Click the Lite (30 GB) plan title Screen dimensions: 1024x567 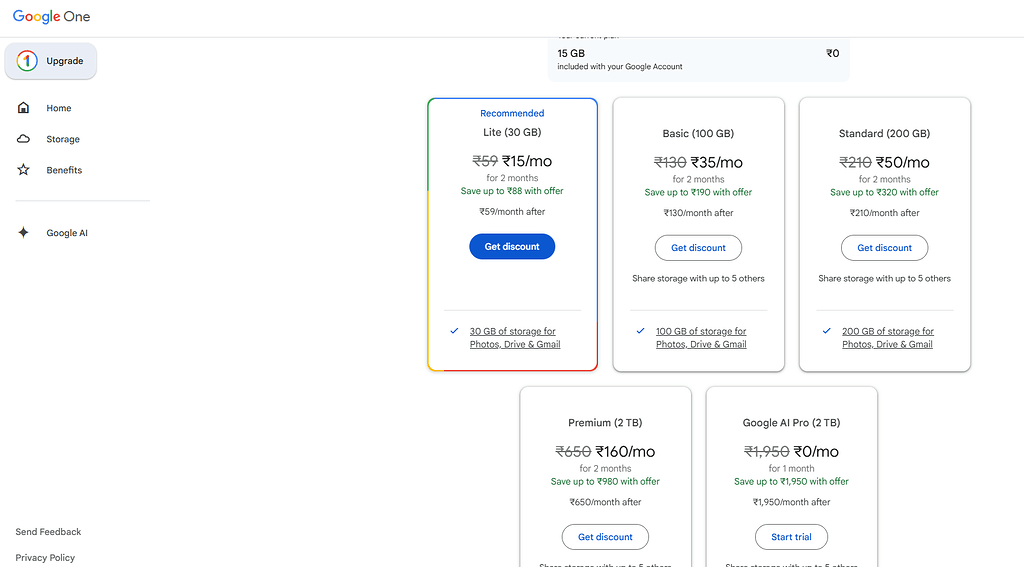(512, 132)
